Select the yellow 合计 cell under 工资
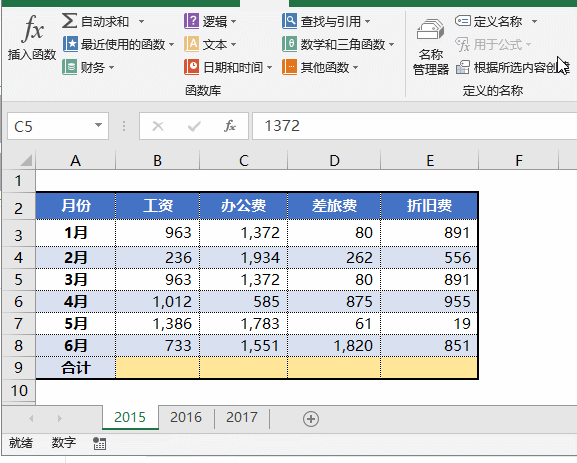This screenshot has width=577, height=463. point(157,367)
